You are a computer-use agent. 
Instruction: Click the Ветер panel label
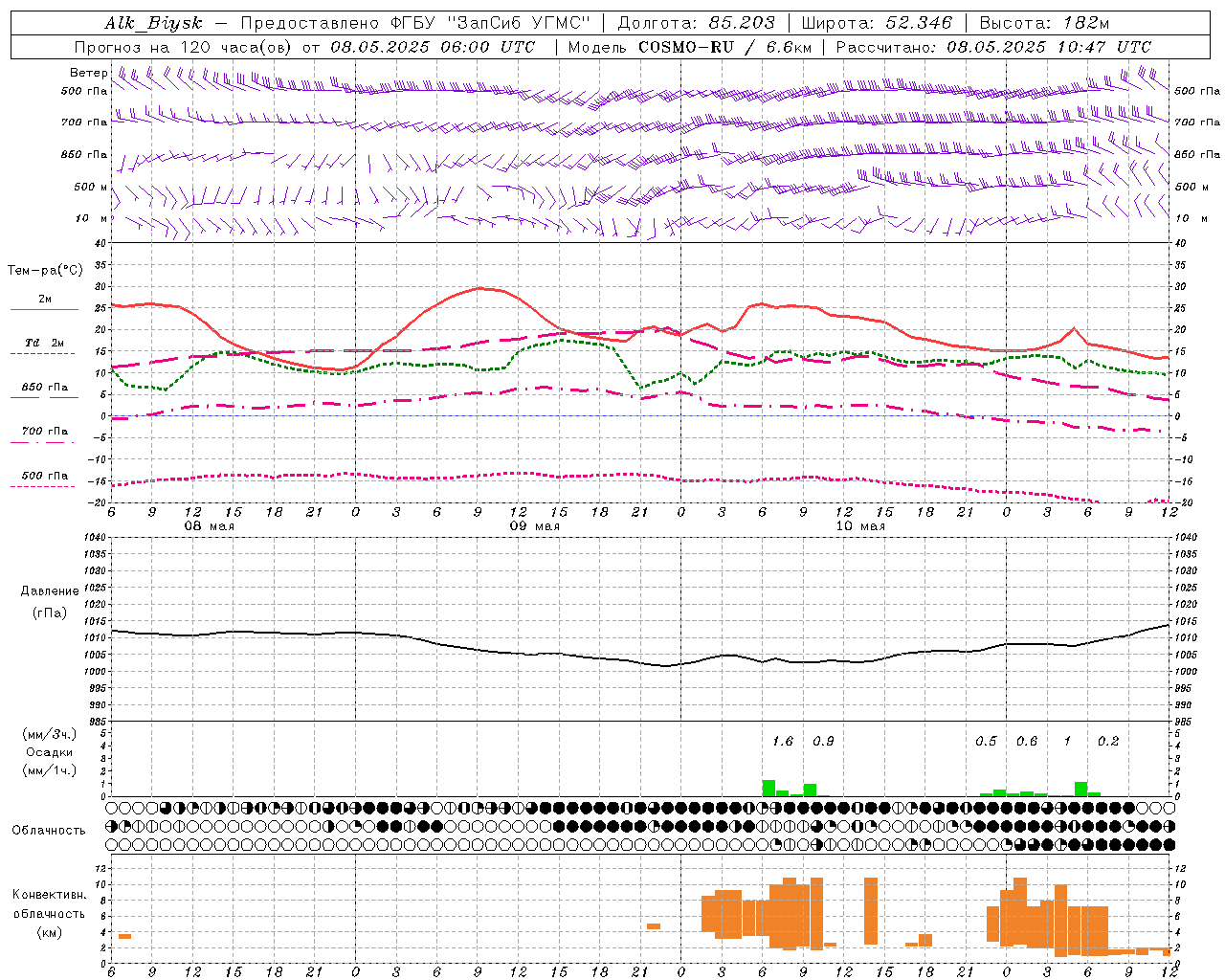(88, 73)
